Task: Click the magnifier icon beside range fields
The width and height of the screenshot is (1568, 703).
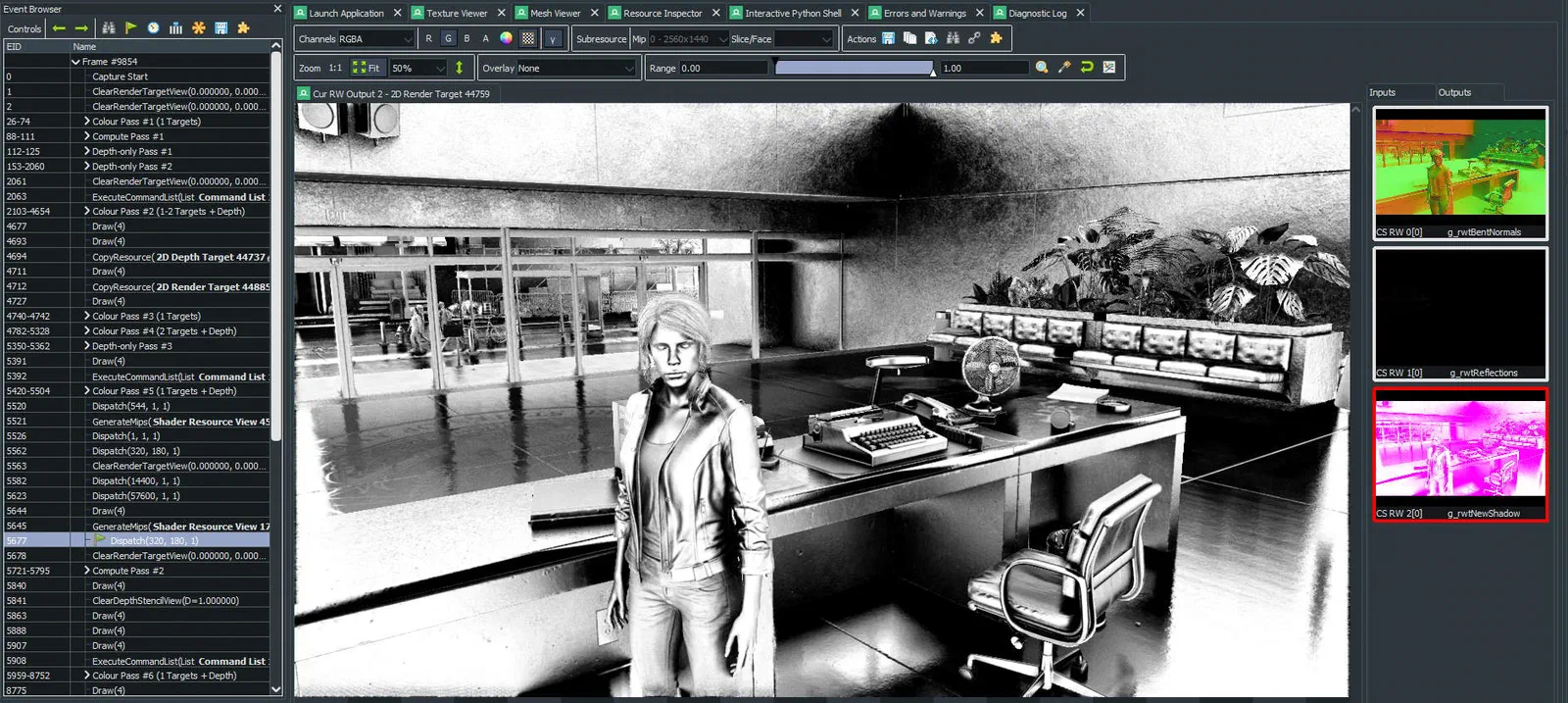Action: [x=1042, y=68]
